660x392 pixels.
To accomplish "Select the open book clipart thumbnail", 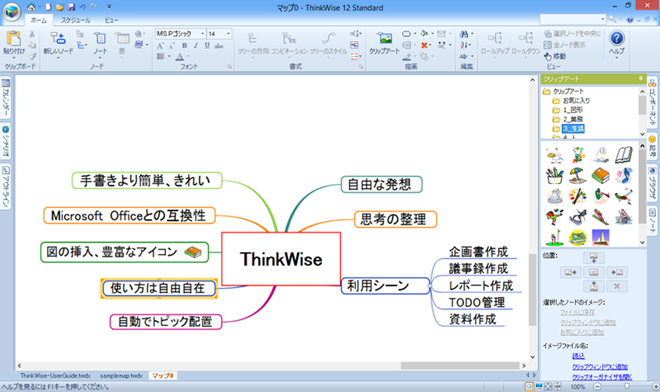I will 623,155.
